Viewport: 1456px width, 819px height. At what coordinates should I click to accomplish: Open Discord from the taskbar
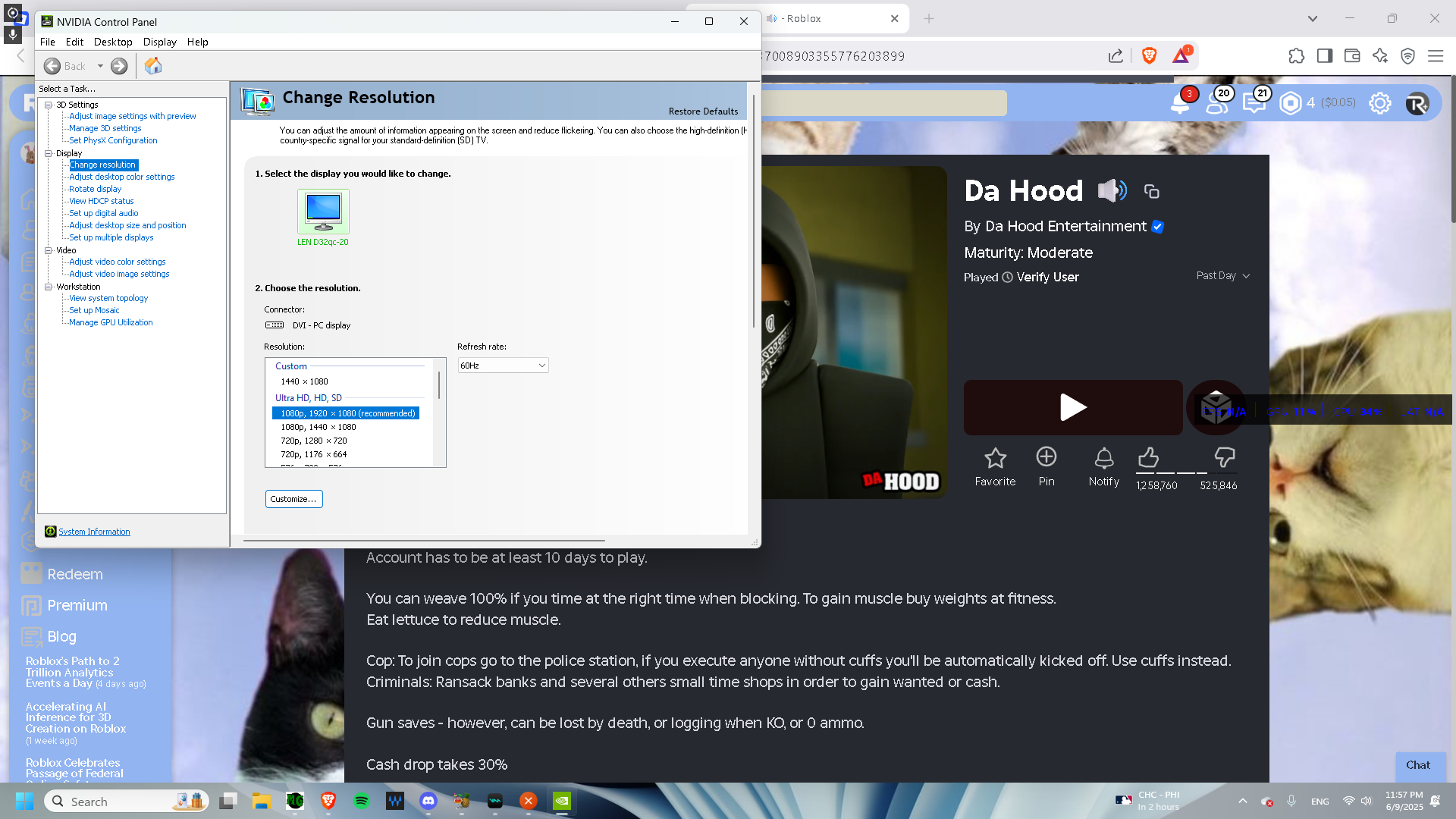(428, 801)
